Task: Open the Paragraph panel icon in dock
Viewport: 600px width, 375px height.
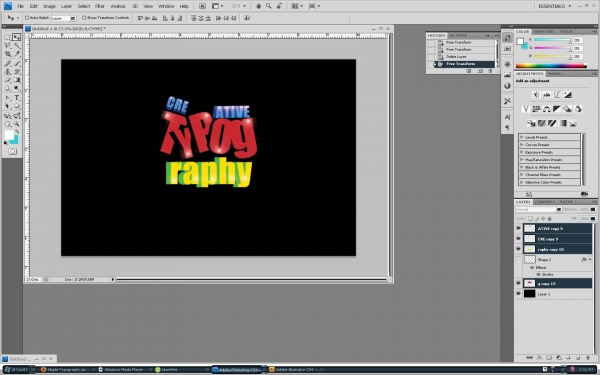Action: coord(507,127)
